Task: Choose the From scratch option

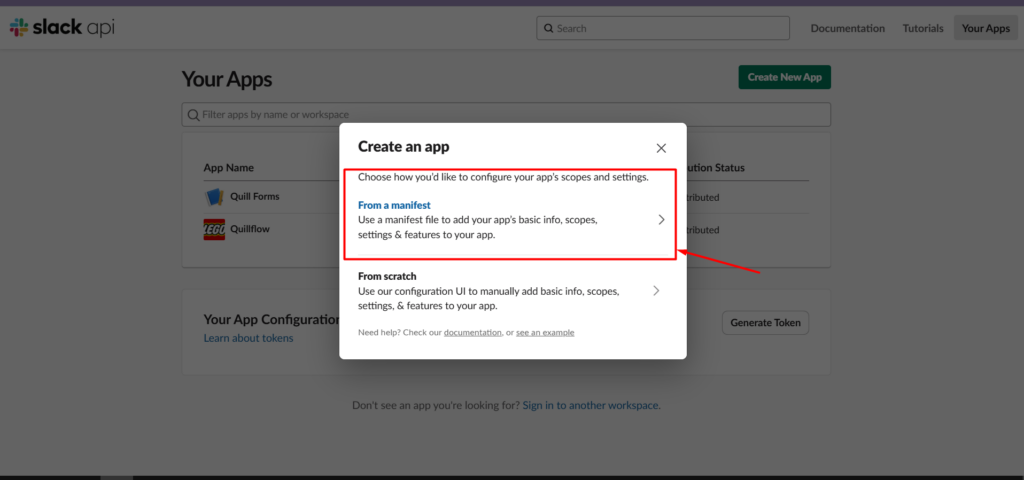Action: (x=511, y=291)
